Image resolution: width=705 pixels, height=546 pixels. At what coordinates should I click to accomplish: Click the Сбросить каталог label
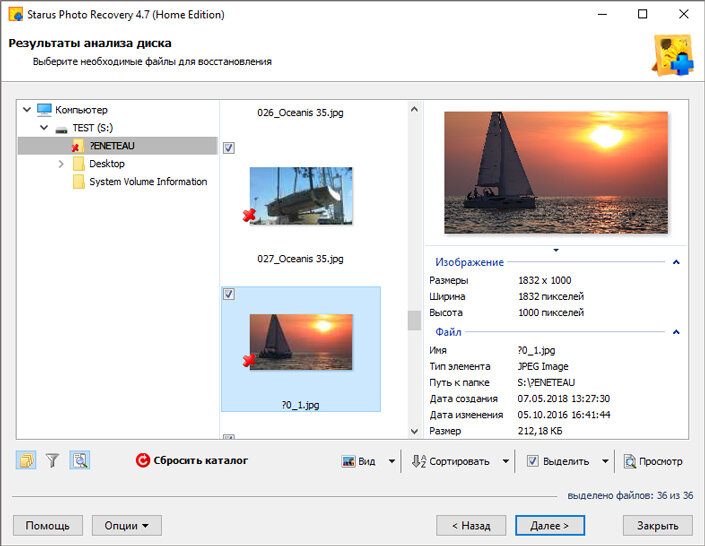pos(201,461)
